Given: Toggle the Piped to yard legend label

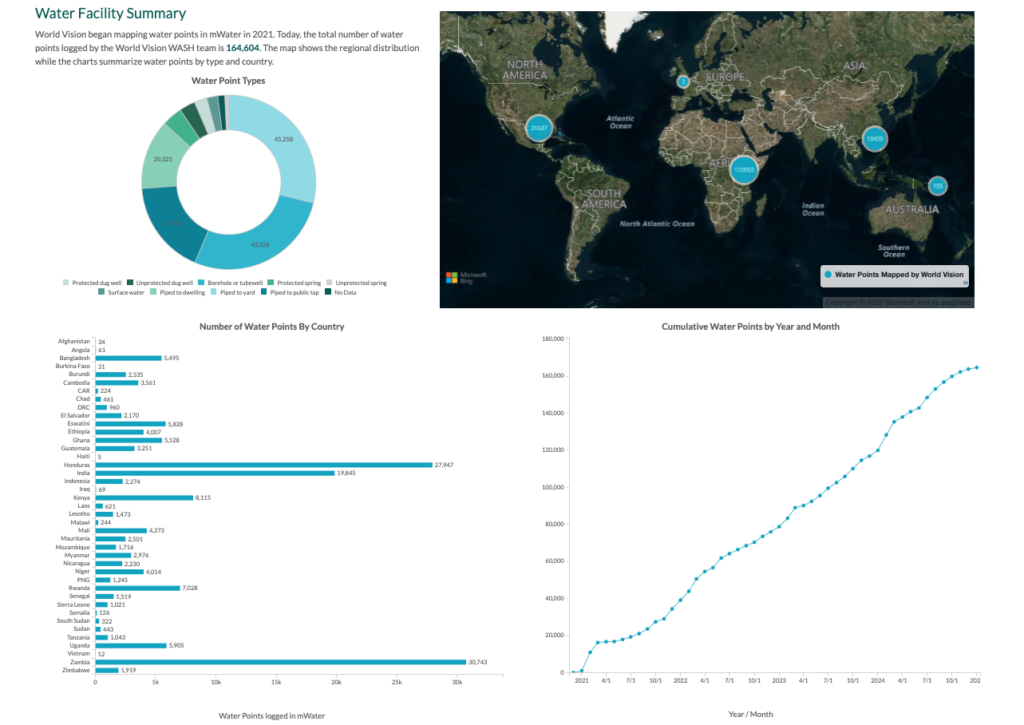Looking at the screenshot, I should [x=237, y=293].
